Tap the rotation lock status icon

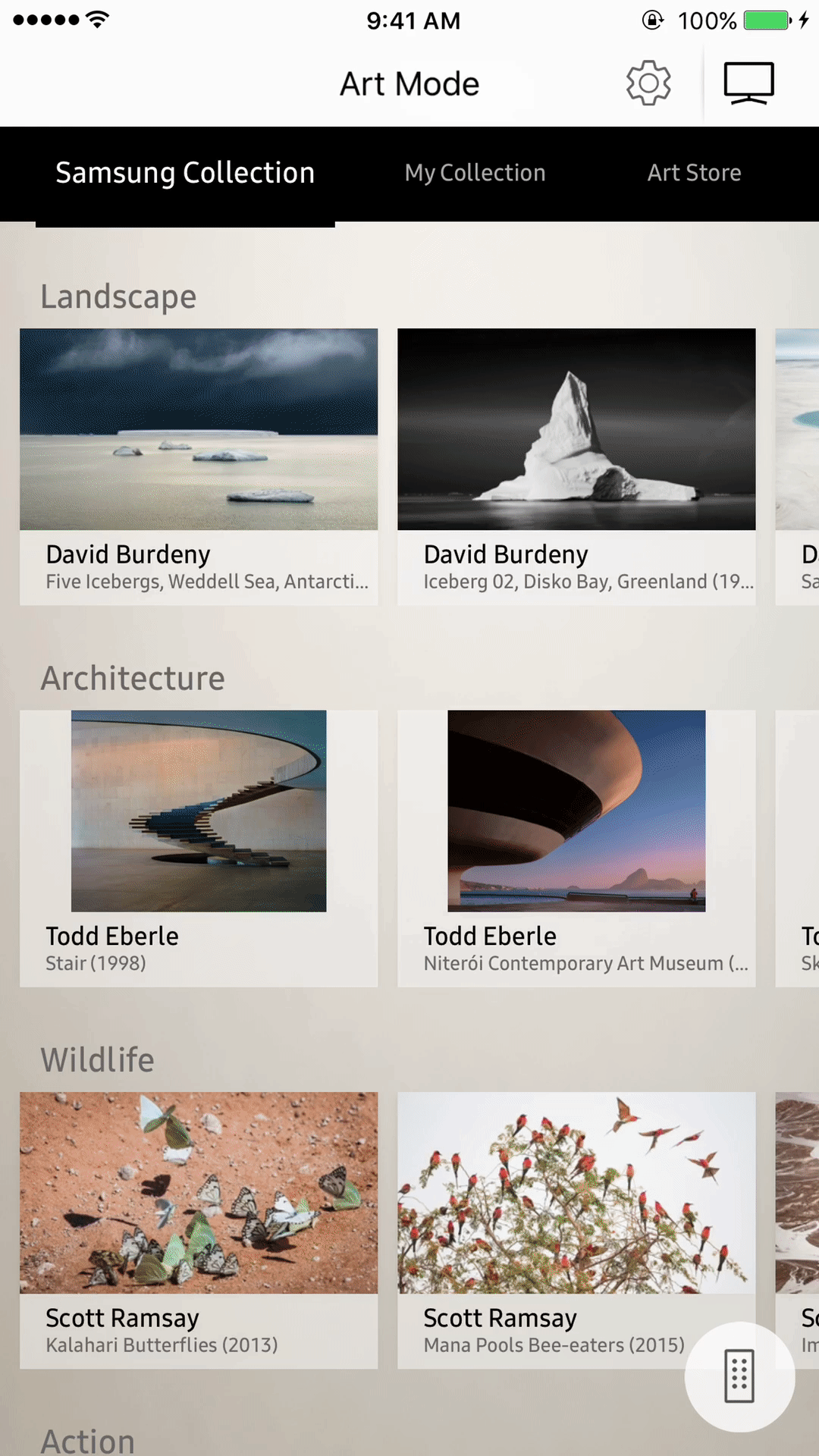click(x=652, y=20)
